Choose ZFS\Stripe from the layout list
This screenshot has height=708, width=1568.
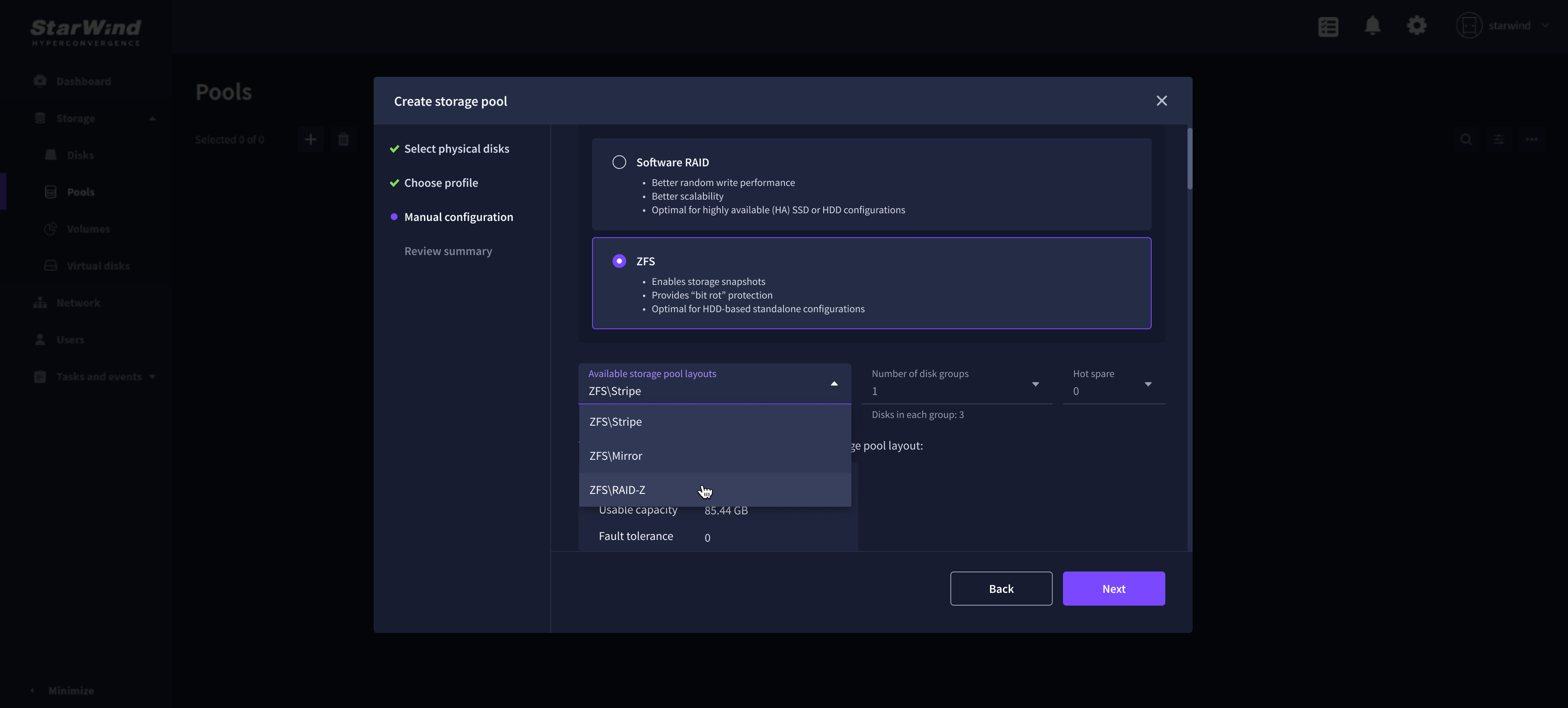(714, 421)
